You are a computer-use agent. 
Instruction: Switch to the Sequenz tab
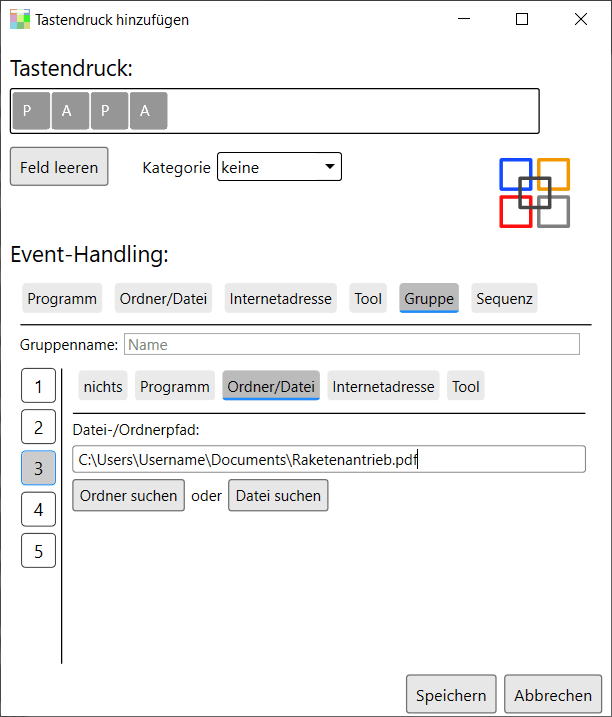504,298
